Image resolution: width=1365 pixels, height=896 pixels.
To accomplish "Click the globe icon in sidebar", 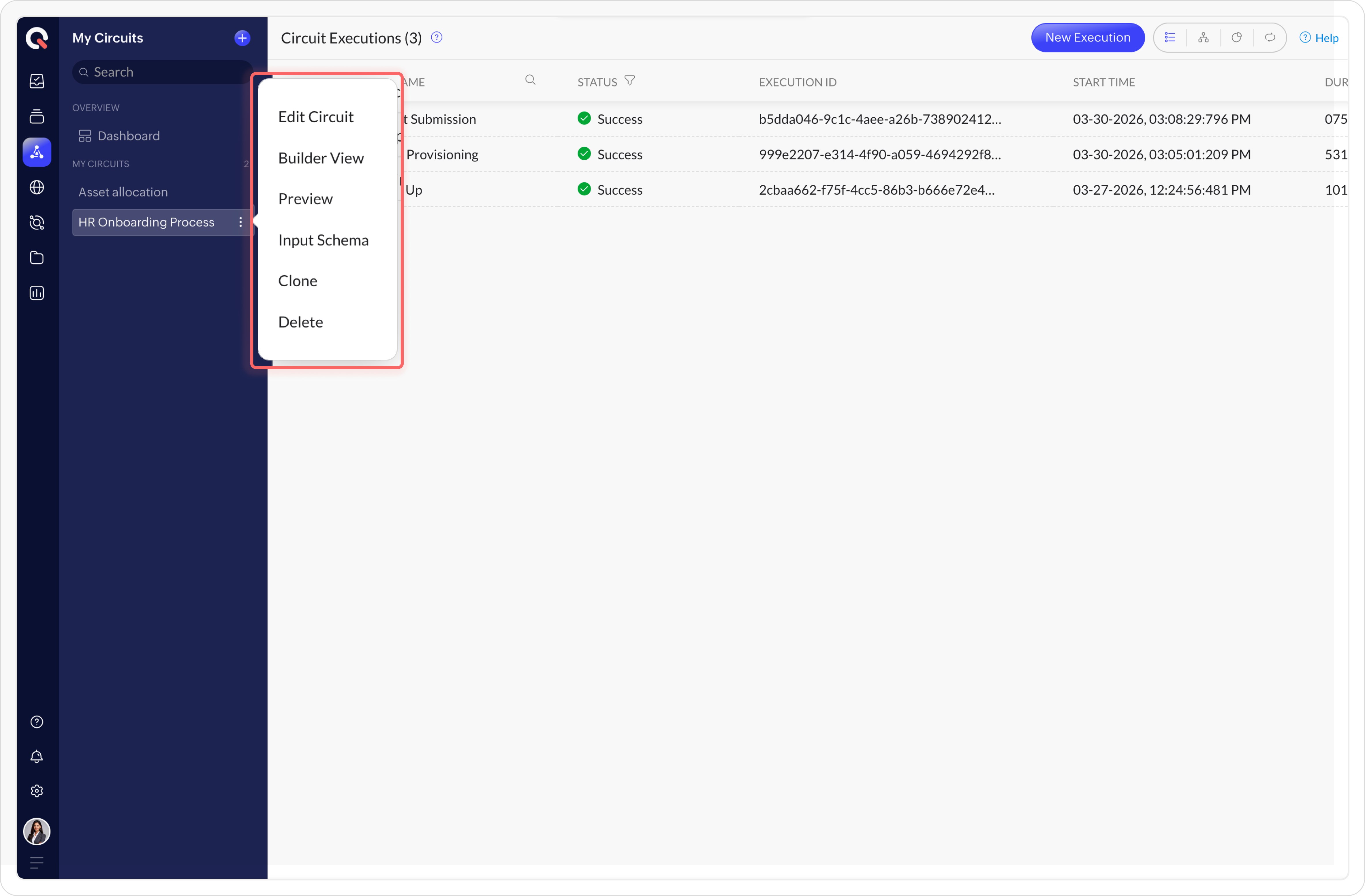I will click(x=37, y=187).
